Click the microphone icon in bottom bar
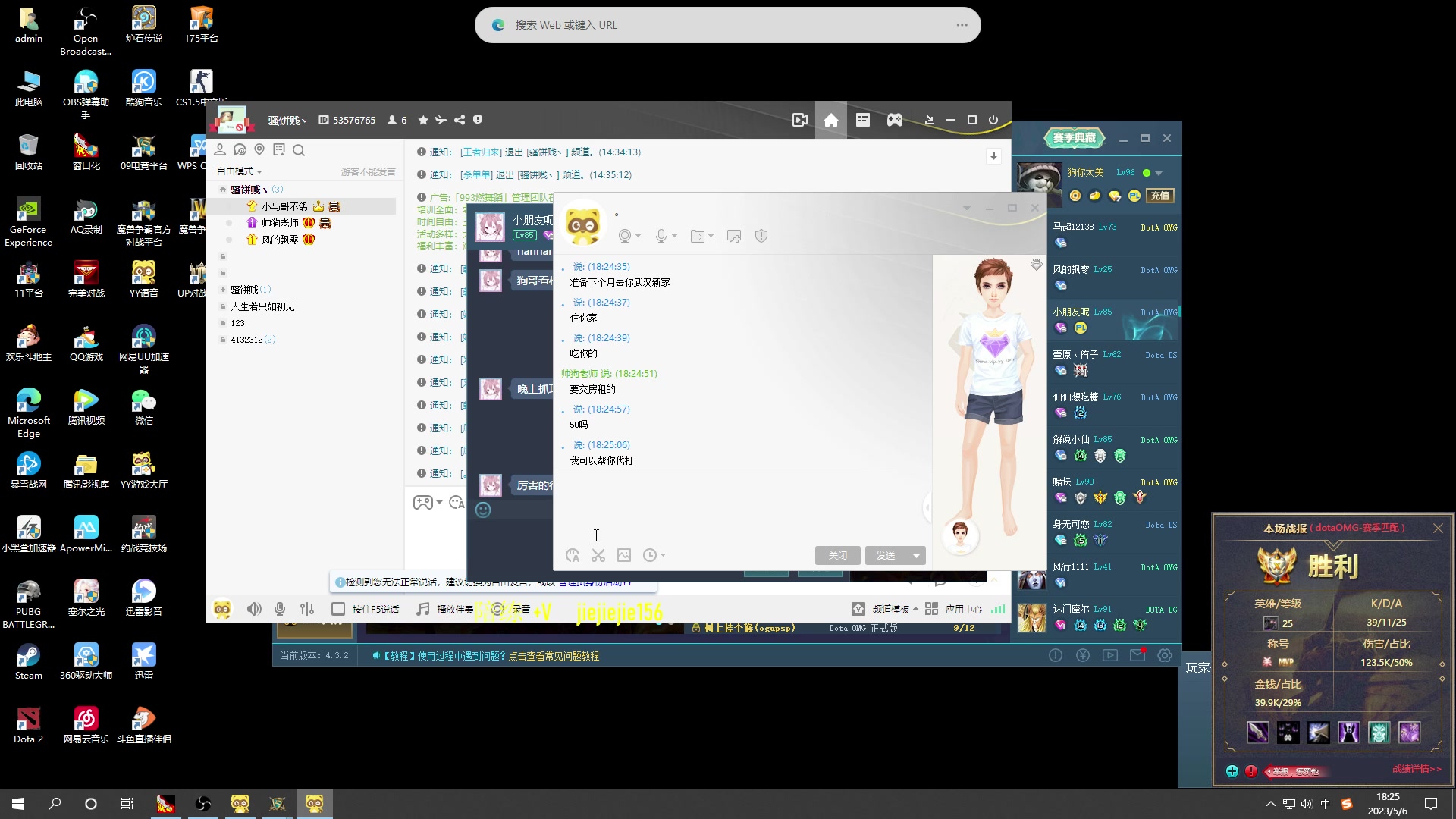 280,609
